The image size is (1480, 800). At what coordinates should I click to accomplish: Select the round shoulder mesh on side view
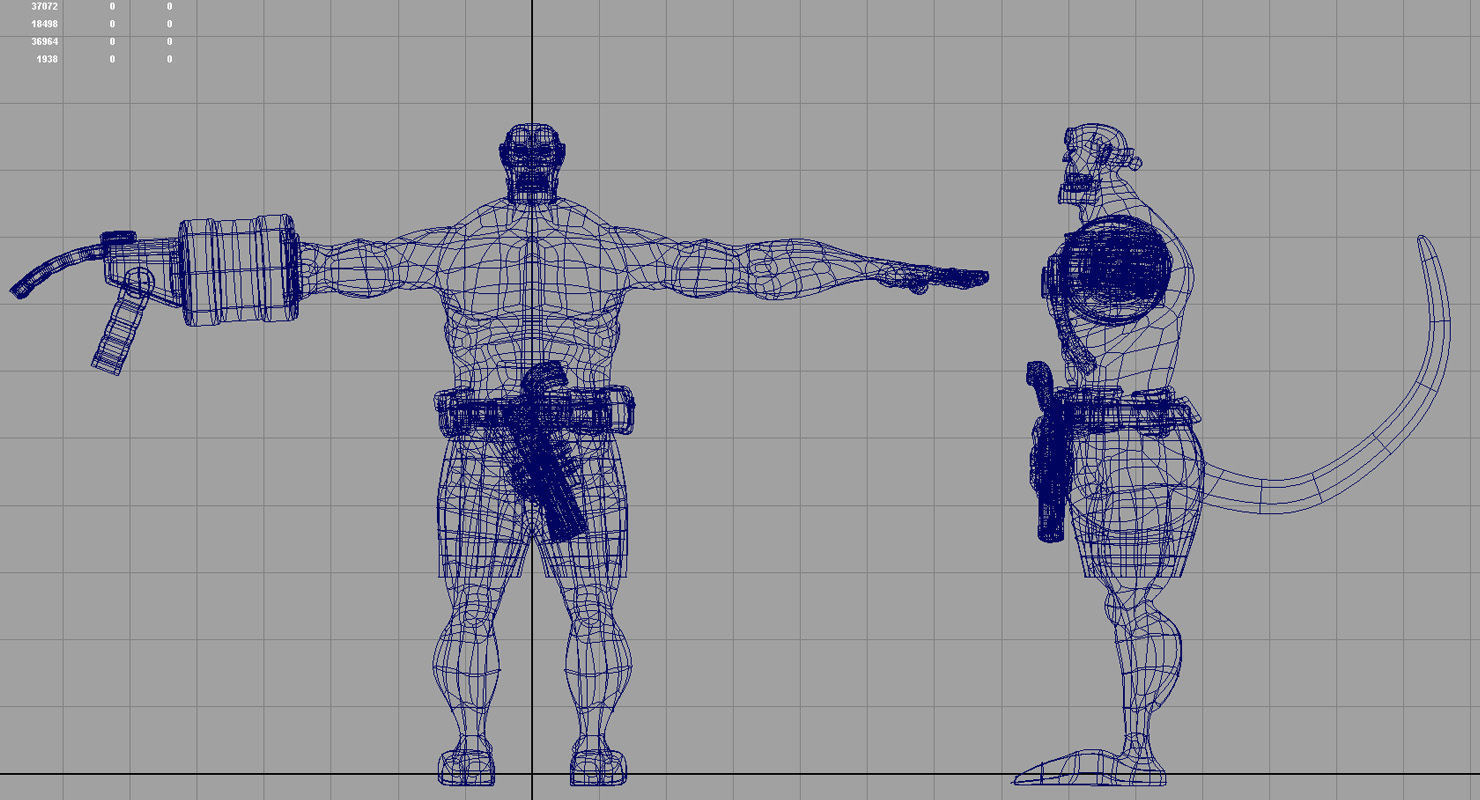pos(1118,268)
